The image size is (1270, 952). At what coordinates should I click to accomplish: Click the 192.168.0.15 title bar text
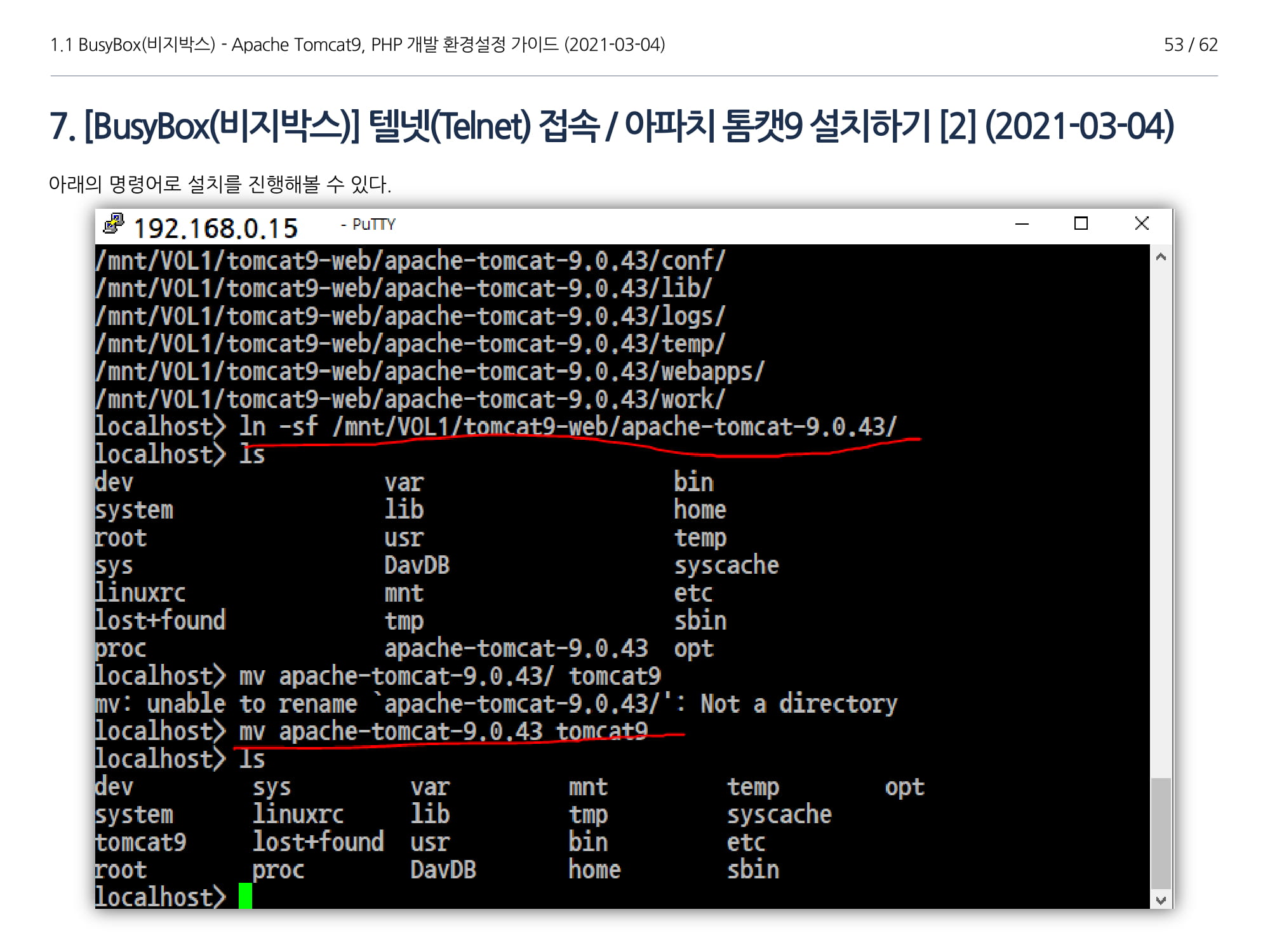point(215,228)
